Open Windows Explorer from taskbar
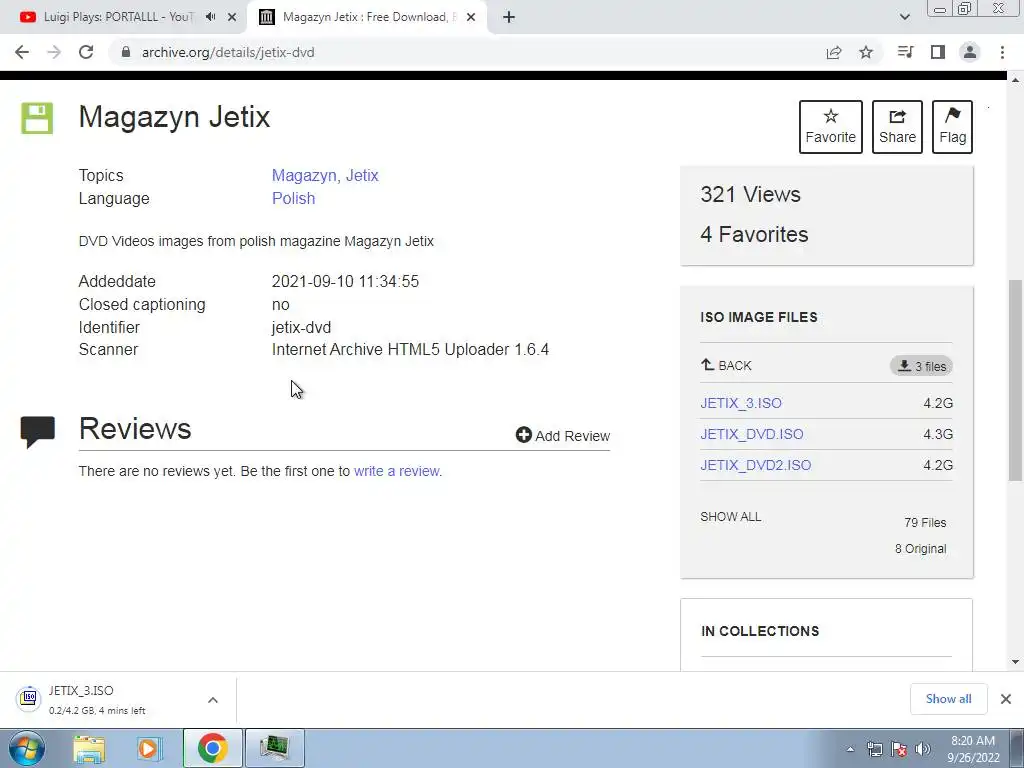The image size is (1024, 768). click(89, 748)
